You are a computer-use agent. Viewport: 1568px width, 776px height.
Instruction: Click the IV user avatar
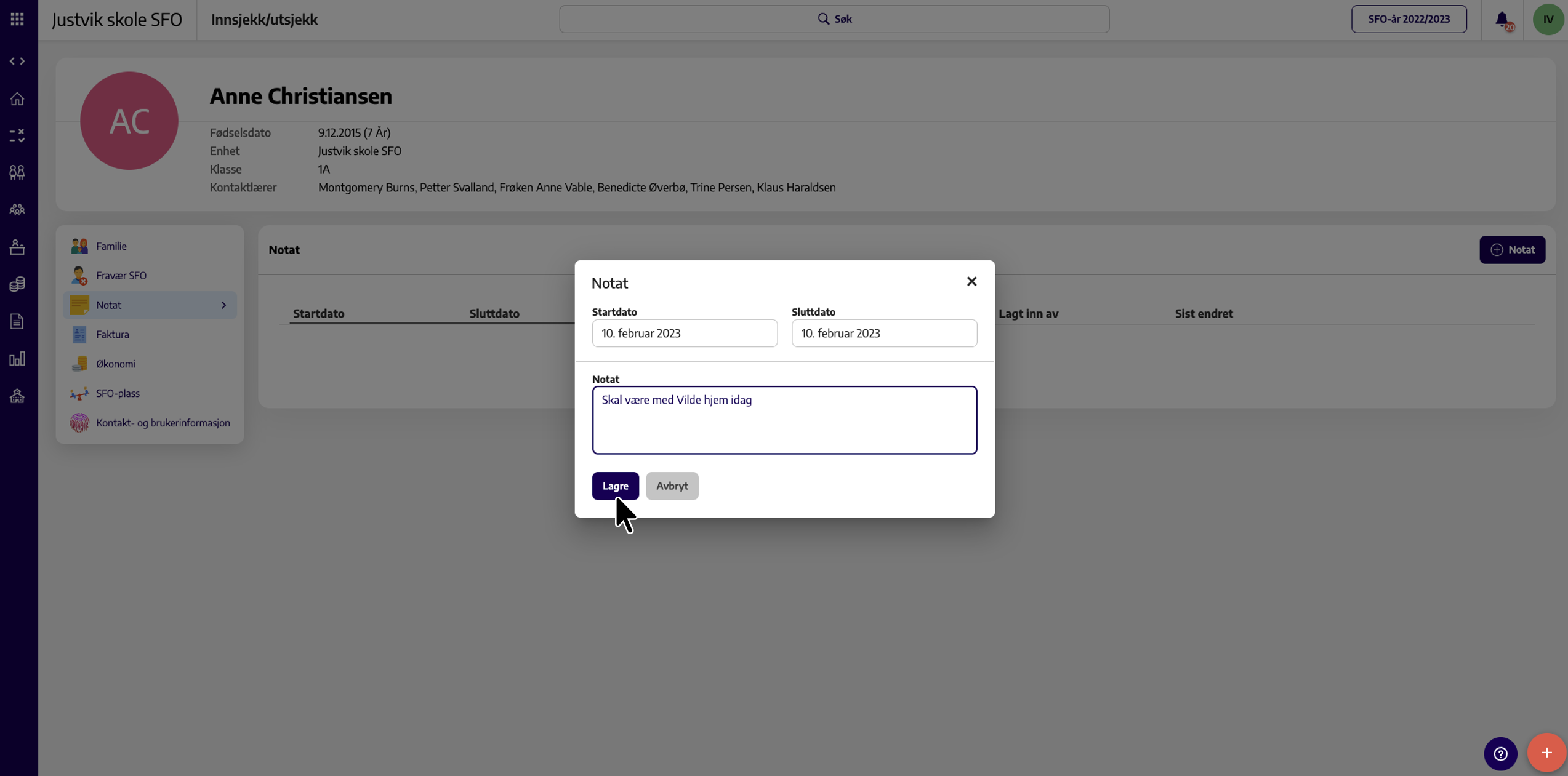click(x=1548, y=20)
